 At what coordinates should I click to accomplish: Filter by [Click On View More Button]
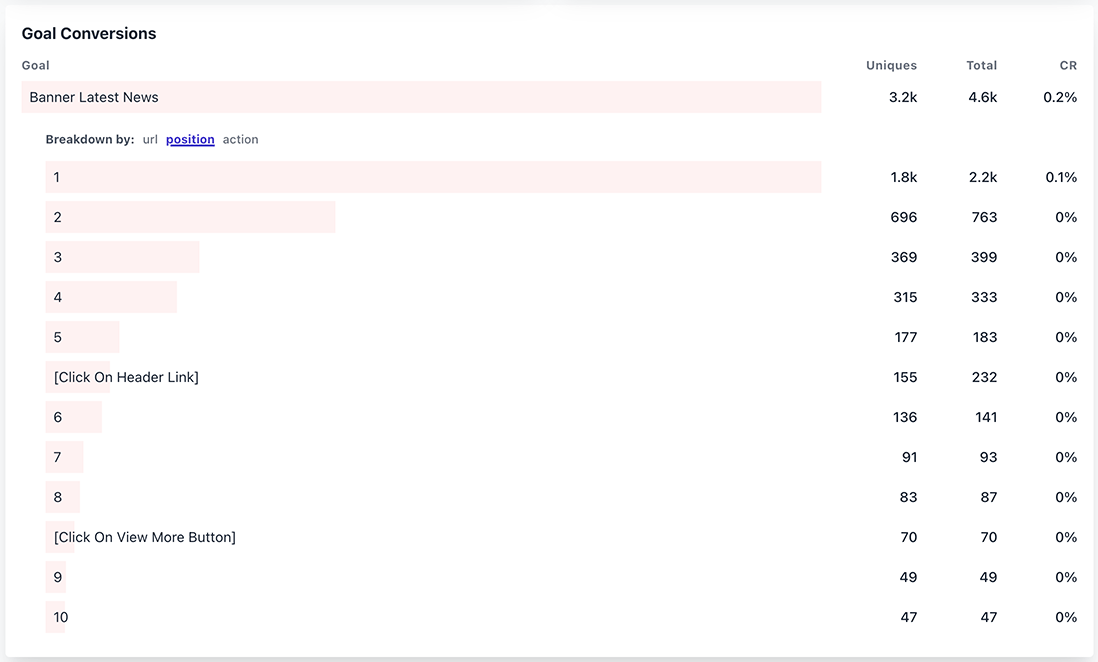point(145,537)
